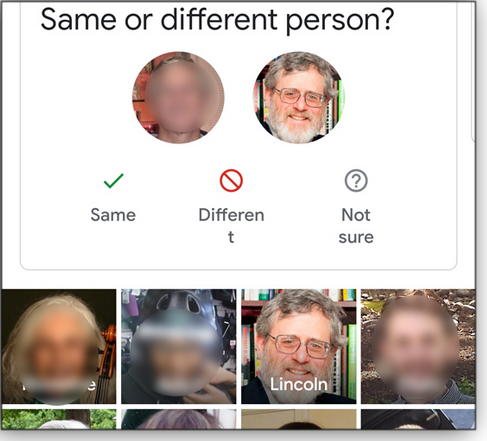The height and width of the screenshot is (441, 487).
Task: Open the bottom-row thumbnail with green foliage
Action: (59, 419)
